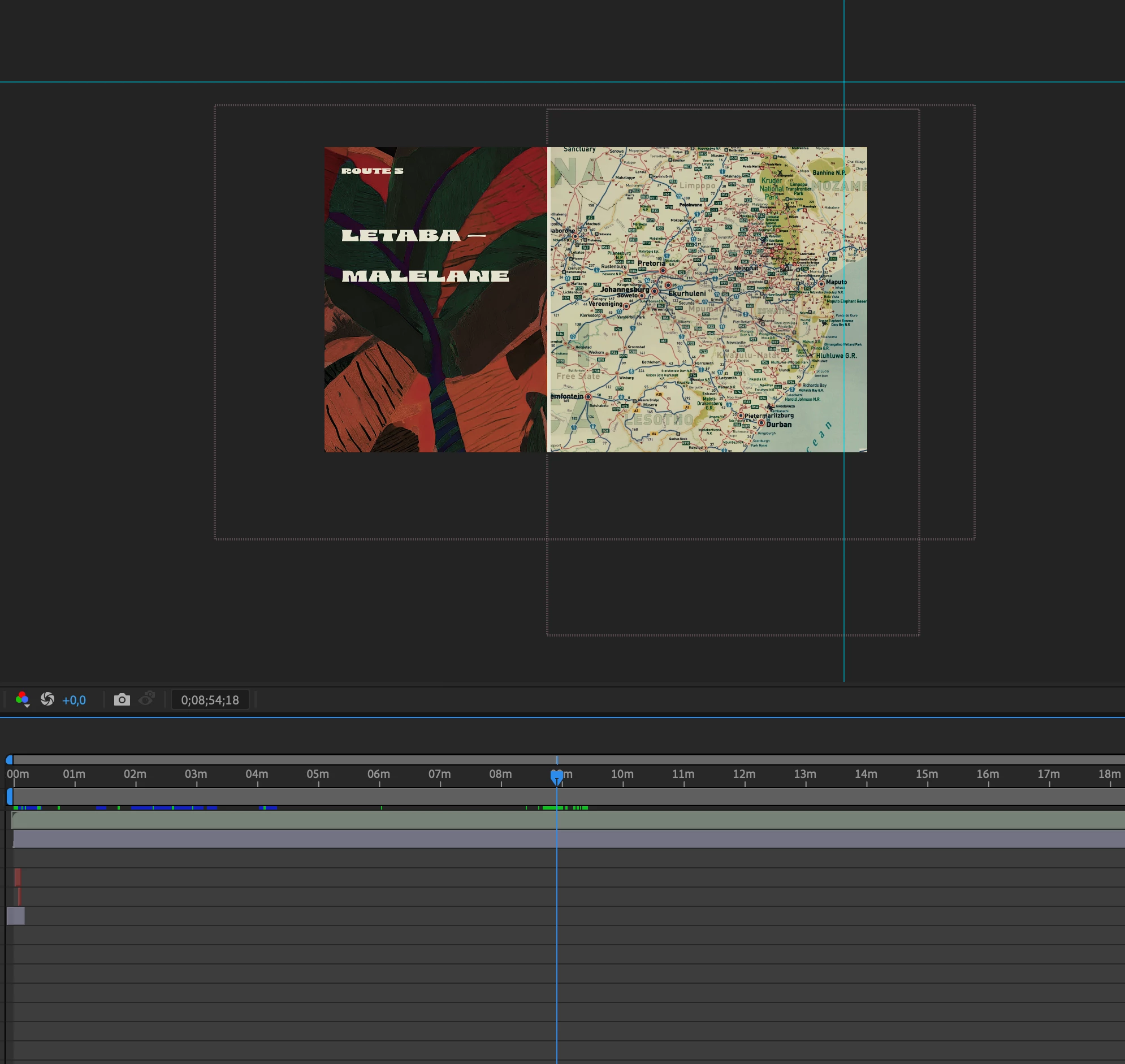Select the thin red layer clip
1125x1064 pixels.
coord(19,896)
